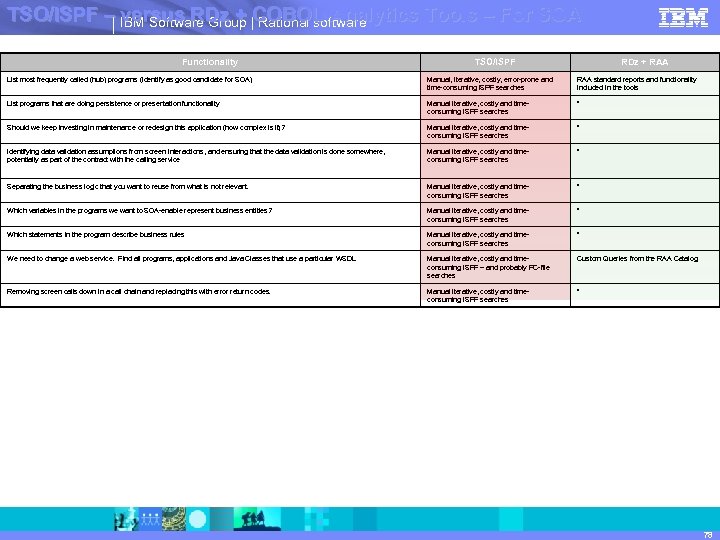This screenshot has width=720, height=540.
Task: Select the "Which variables in the programs" cell
Action: 210,214
